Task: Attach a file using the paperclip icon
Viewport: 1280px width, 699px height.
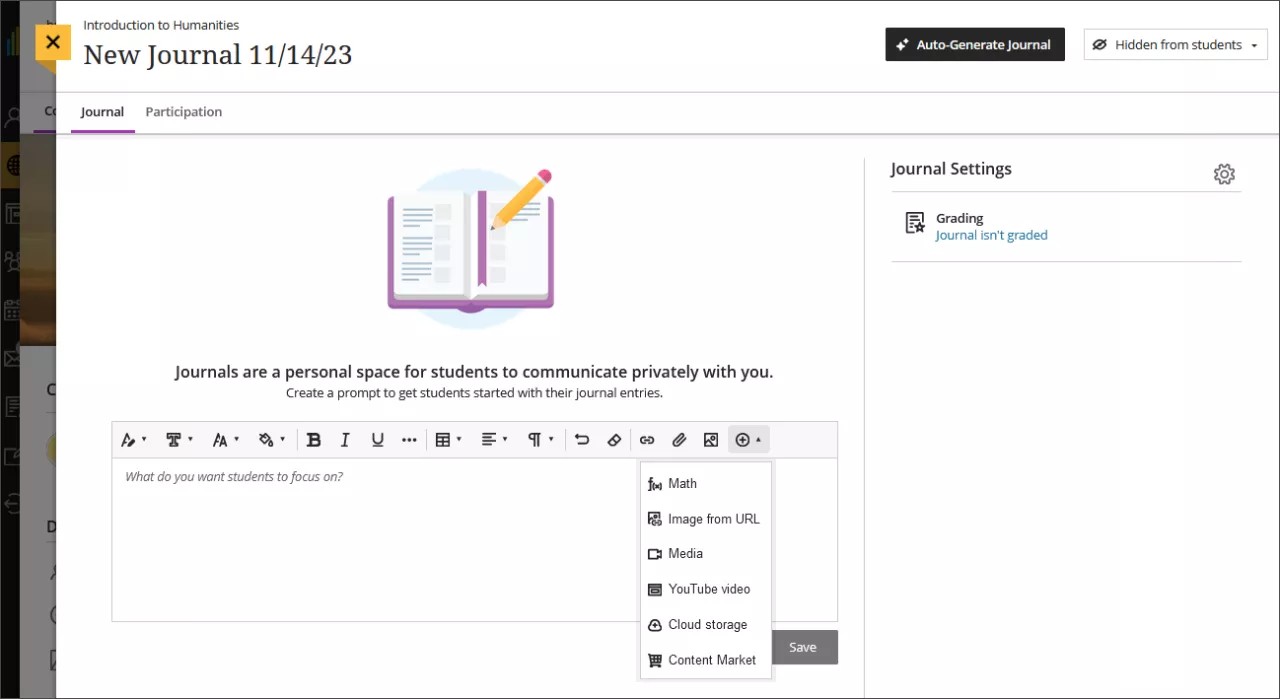Action: coord(679,439)
